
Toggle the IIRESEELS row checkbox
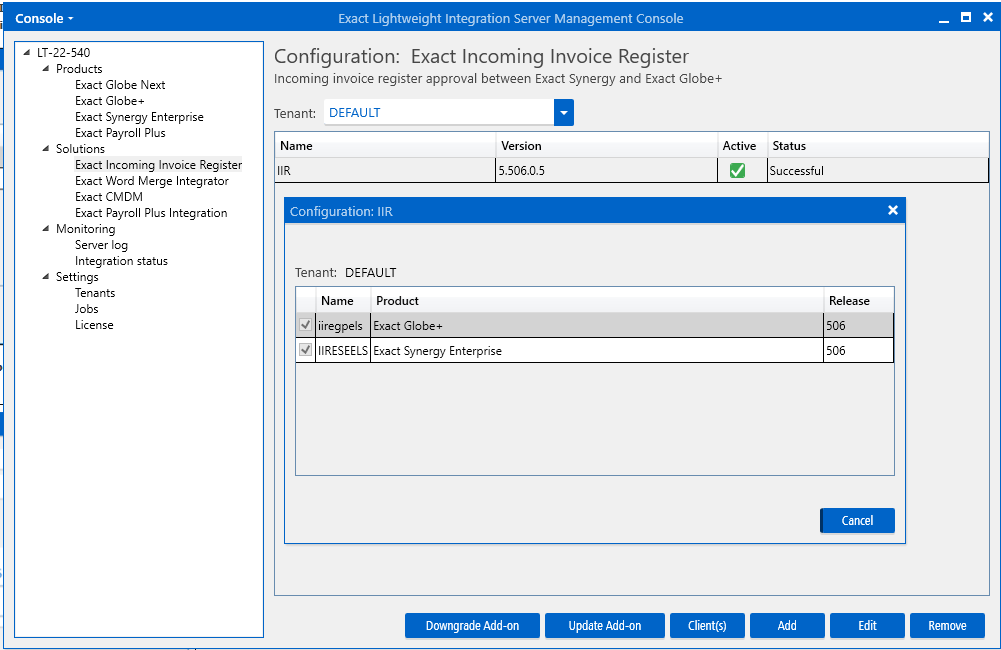point(305,350)
